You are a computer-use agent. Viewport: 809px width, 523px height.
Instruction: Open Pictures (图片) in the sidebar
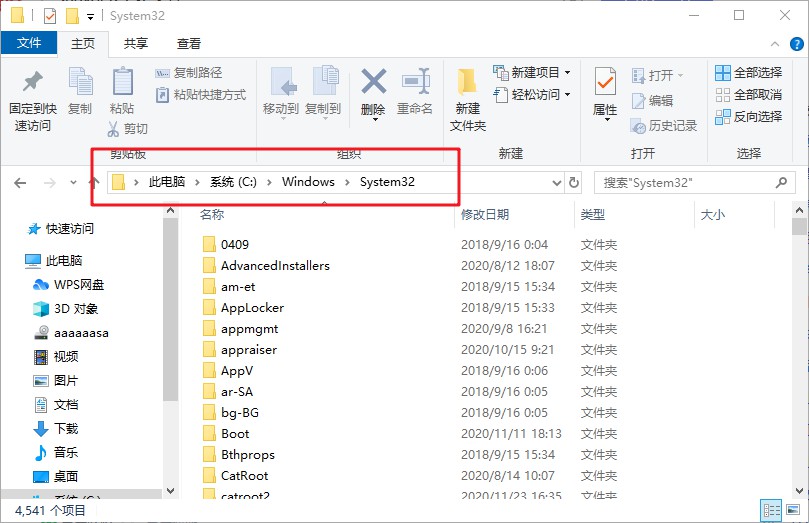[x=56, y=381]
